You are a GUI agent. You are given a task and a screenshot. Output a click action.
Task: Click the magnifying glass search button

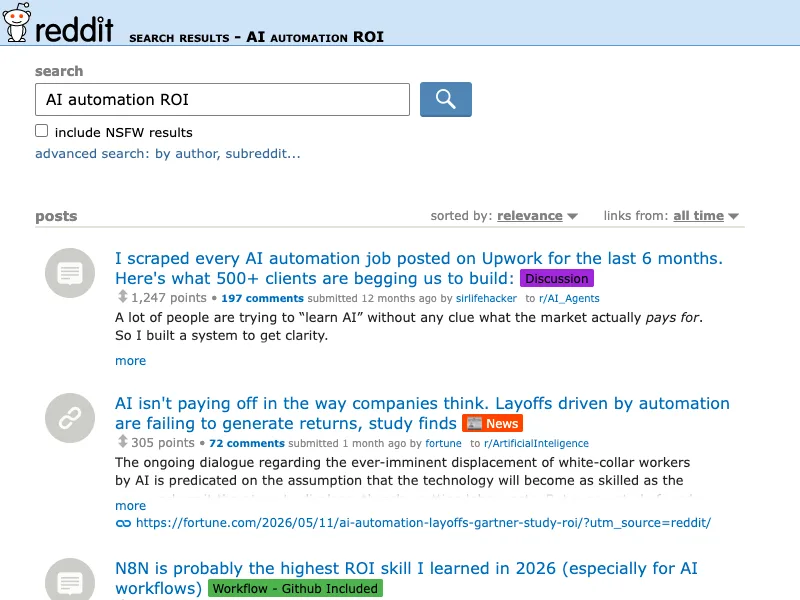click(x=445, y=99)
